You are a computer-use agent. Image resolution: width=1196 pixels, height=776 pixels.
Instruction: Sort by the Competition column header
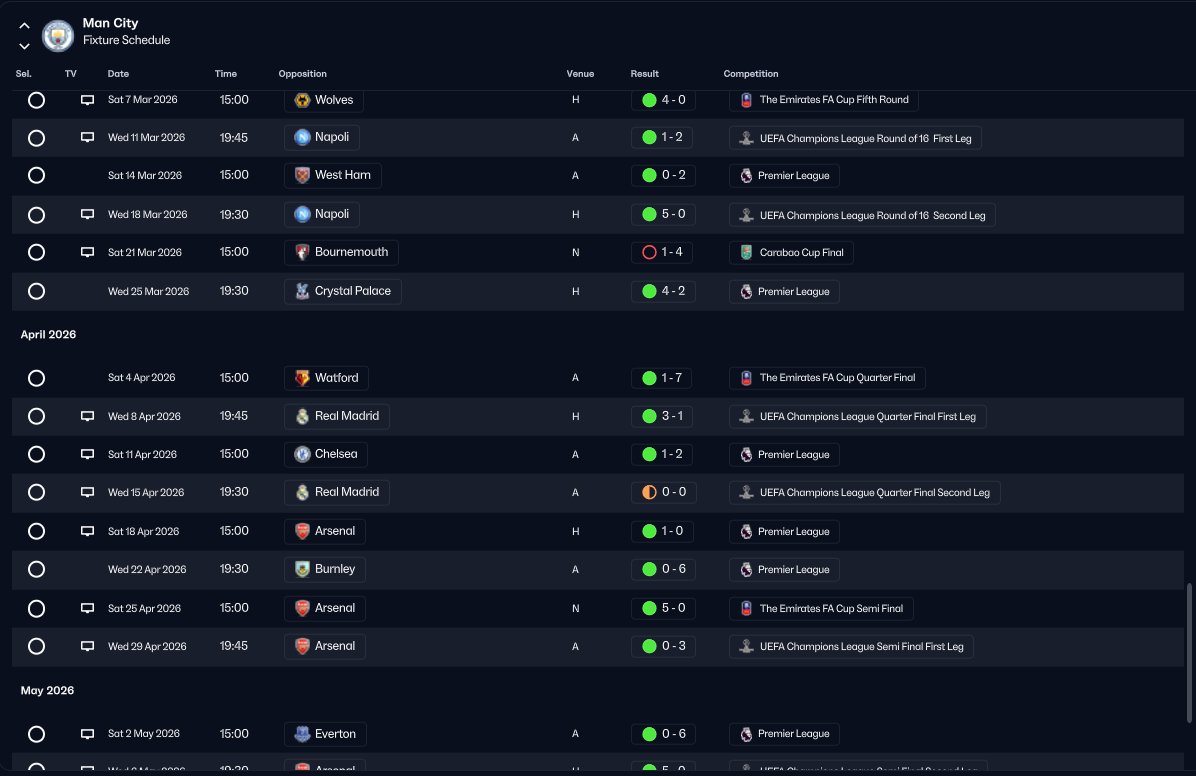pyautogui.click(x=750, y=74)
